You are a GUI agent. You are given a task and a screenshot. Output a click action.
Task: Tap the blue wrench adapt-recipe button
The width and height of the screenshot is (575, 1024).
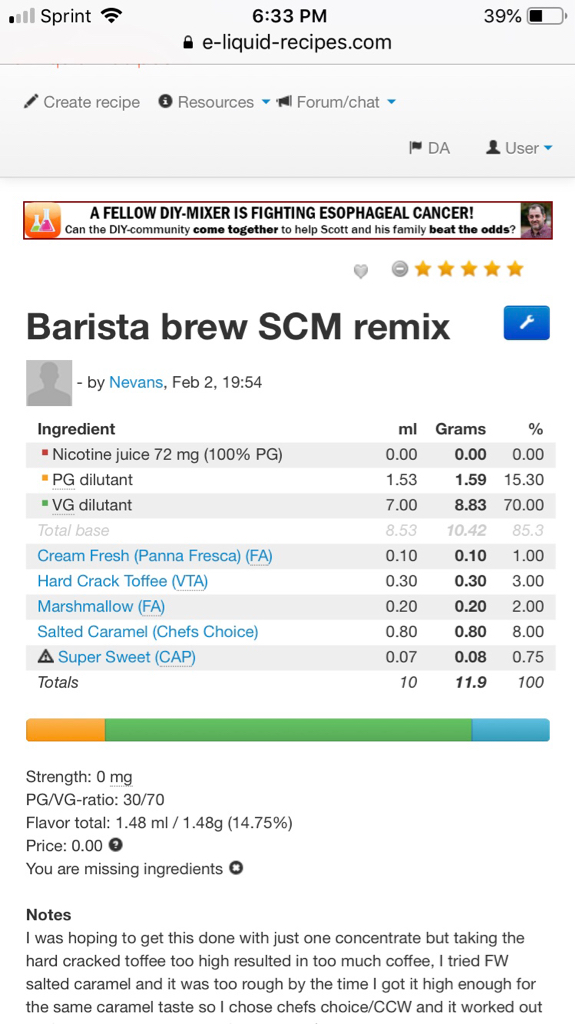[527, 323]
